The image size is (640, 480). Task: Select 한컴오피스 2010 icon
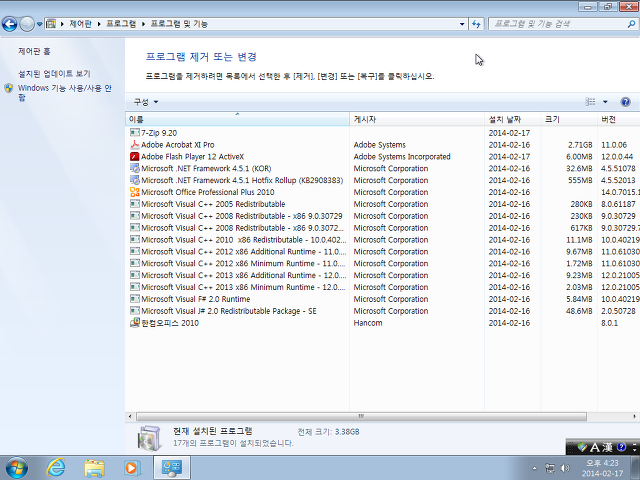point(134,322)
